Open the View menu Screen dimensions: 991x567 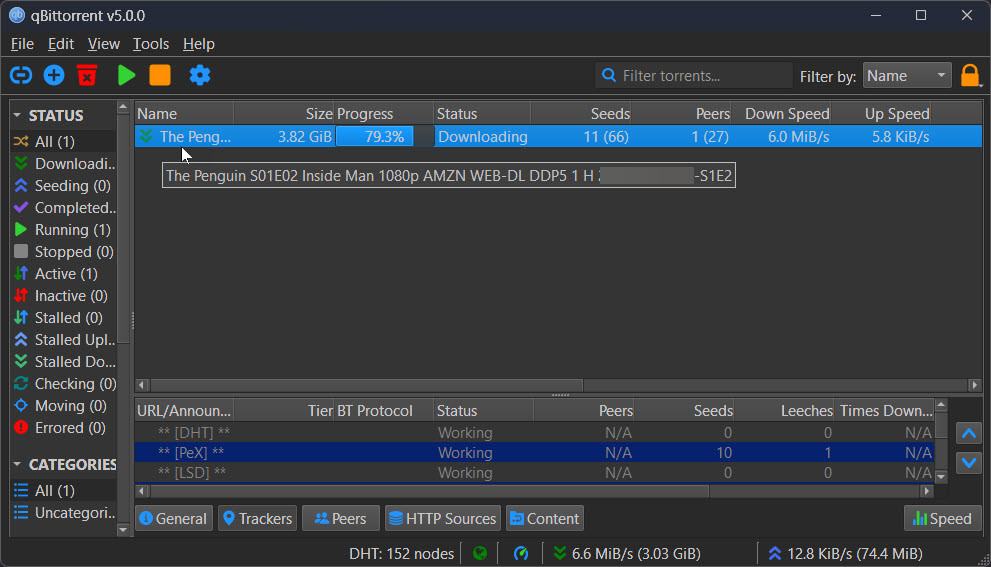click(104, 44)
